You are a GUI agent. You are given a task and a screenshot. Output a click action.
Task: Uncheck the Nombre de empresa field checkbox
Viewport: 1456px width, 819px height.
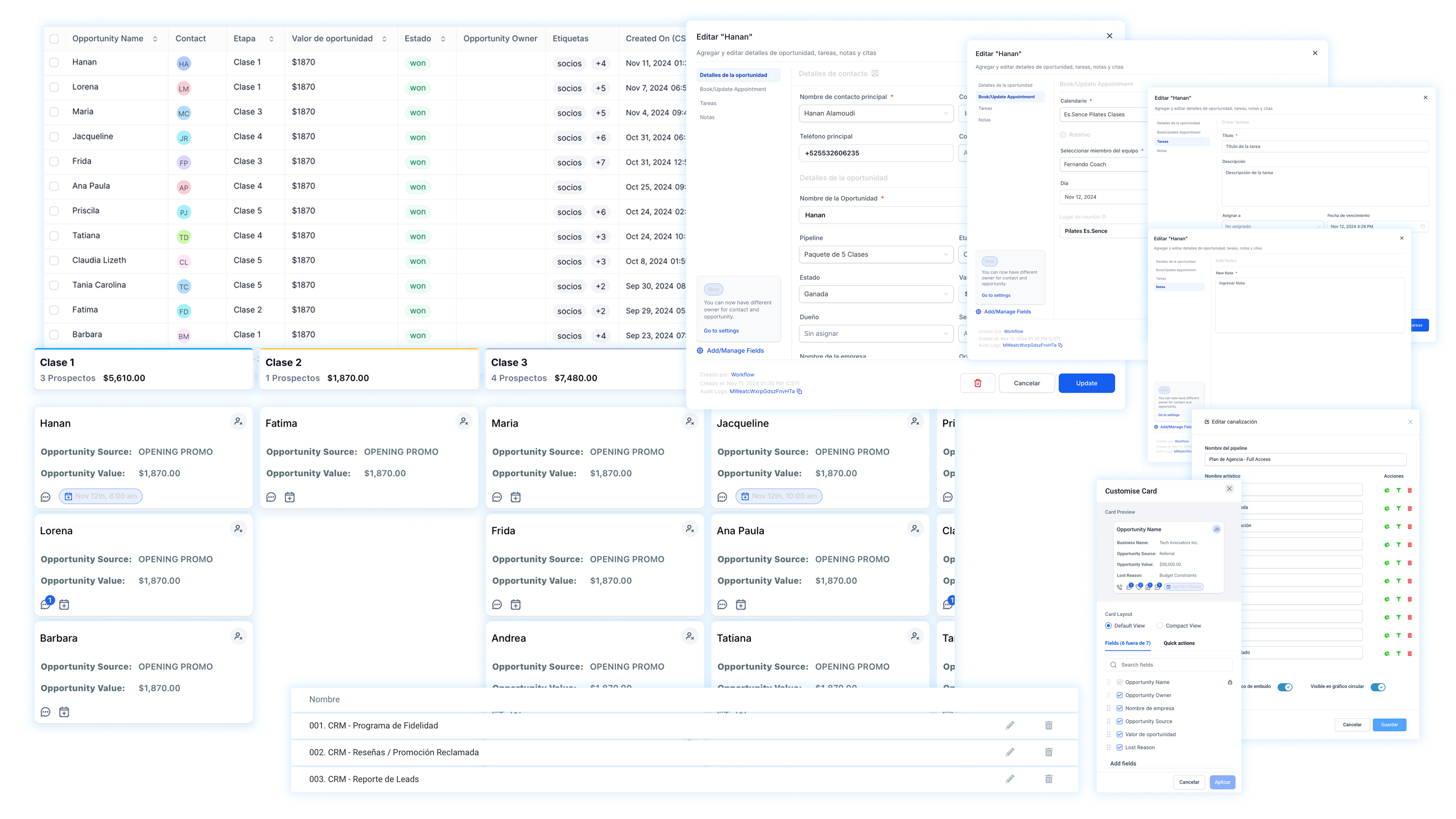point(1119,708)
